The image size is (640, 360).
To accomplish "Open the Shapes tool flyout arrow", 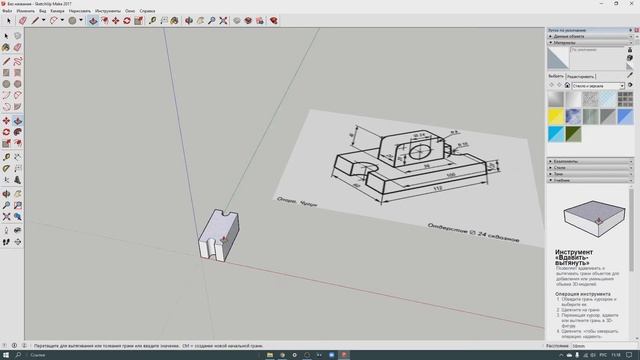I will coord(81,20).
